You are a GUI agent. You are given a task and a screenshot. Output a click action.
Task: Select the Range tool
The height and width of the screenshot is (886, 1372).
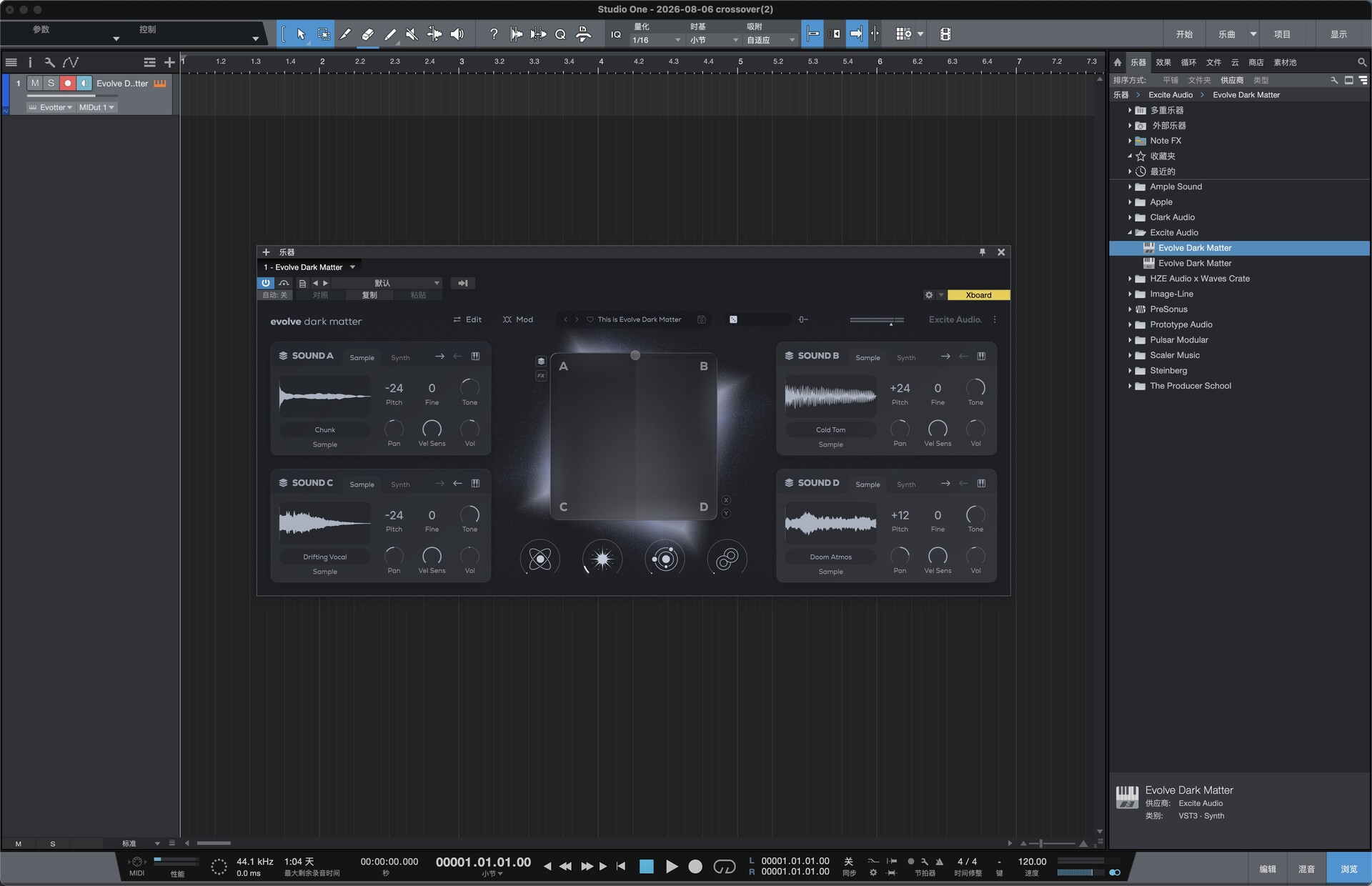(x=323, y=34)
